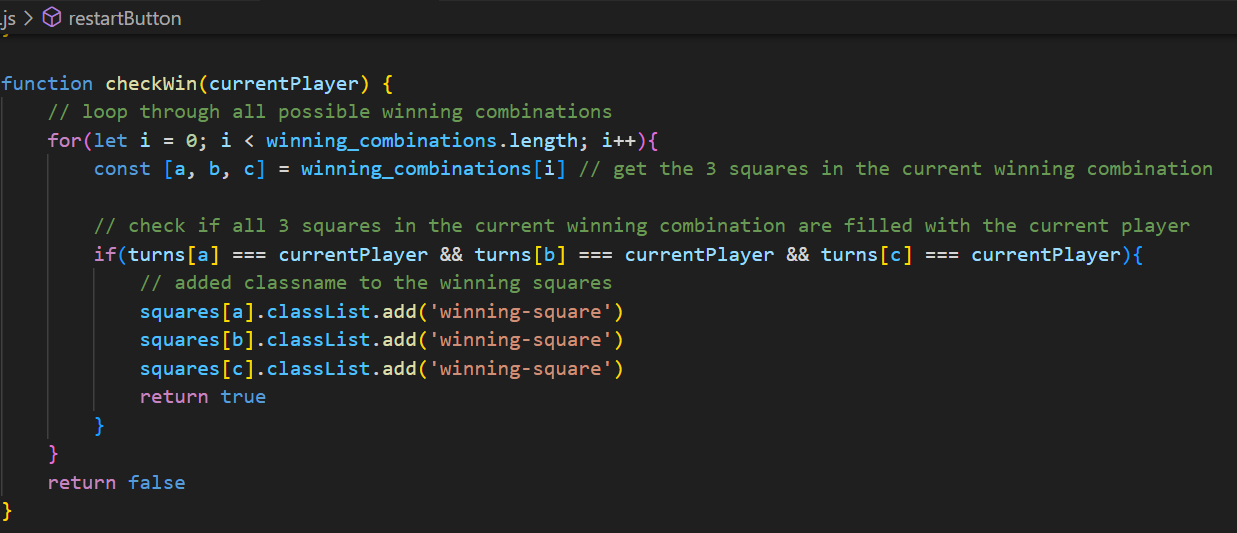Click the 'return true' statement
The image size is (1237, 533).
[x=203, y=397]
